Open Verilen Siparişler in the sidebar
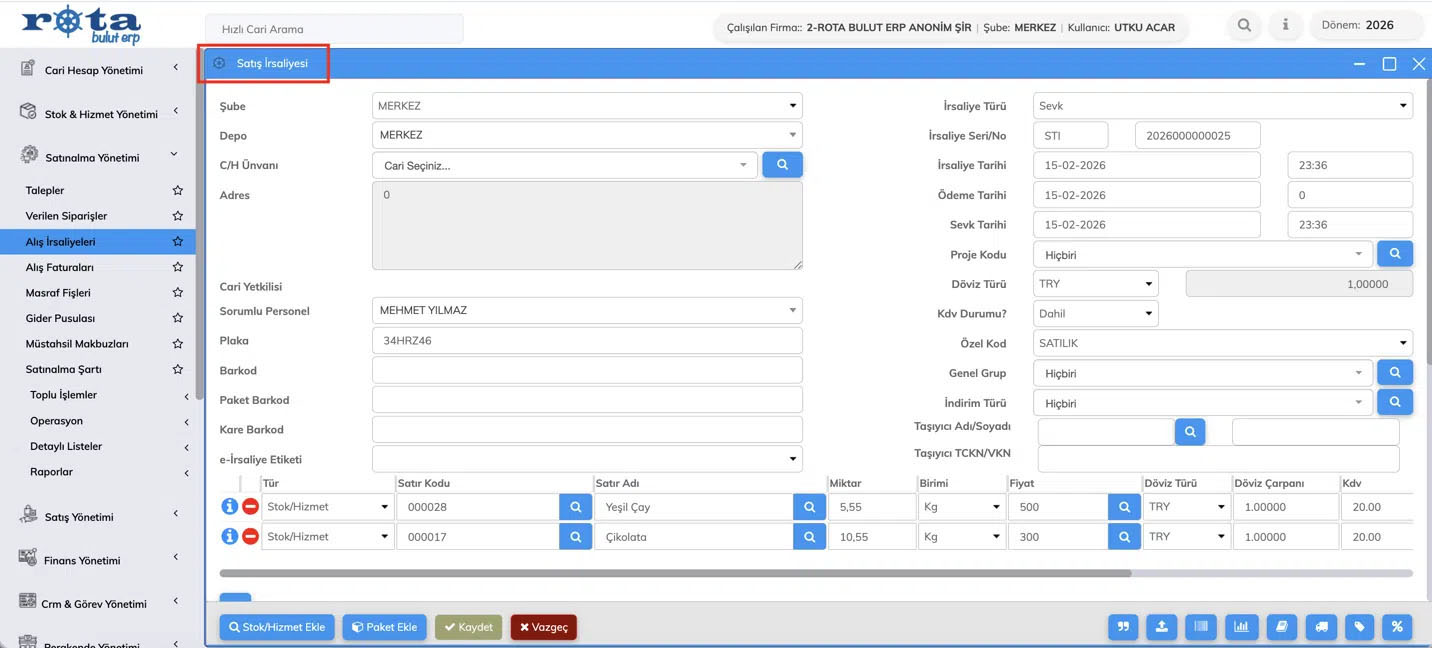Viewport: 1432px width, 648px height. point(66,216)
